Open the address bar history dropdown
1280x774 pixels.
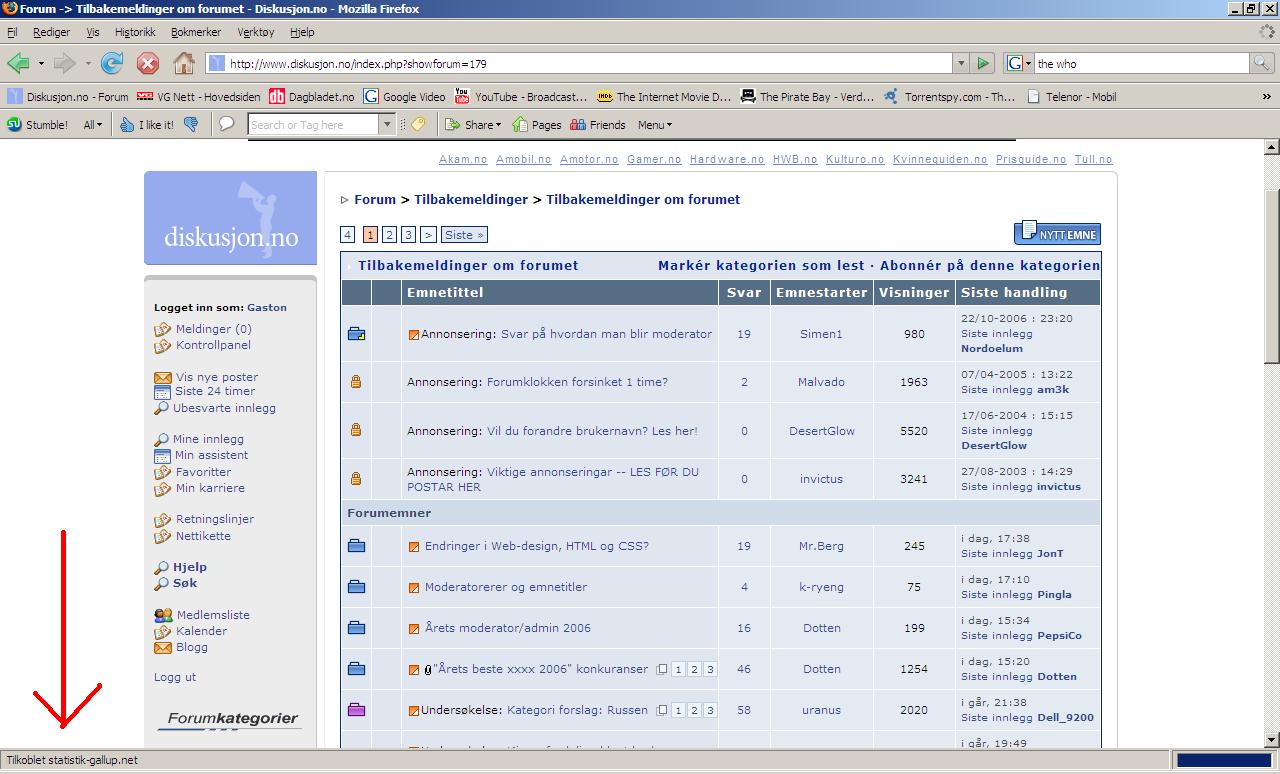pyautogui.click(x=961, y=63)
